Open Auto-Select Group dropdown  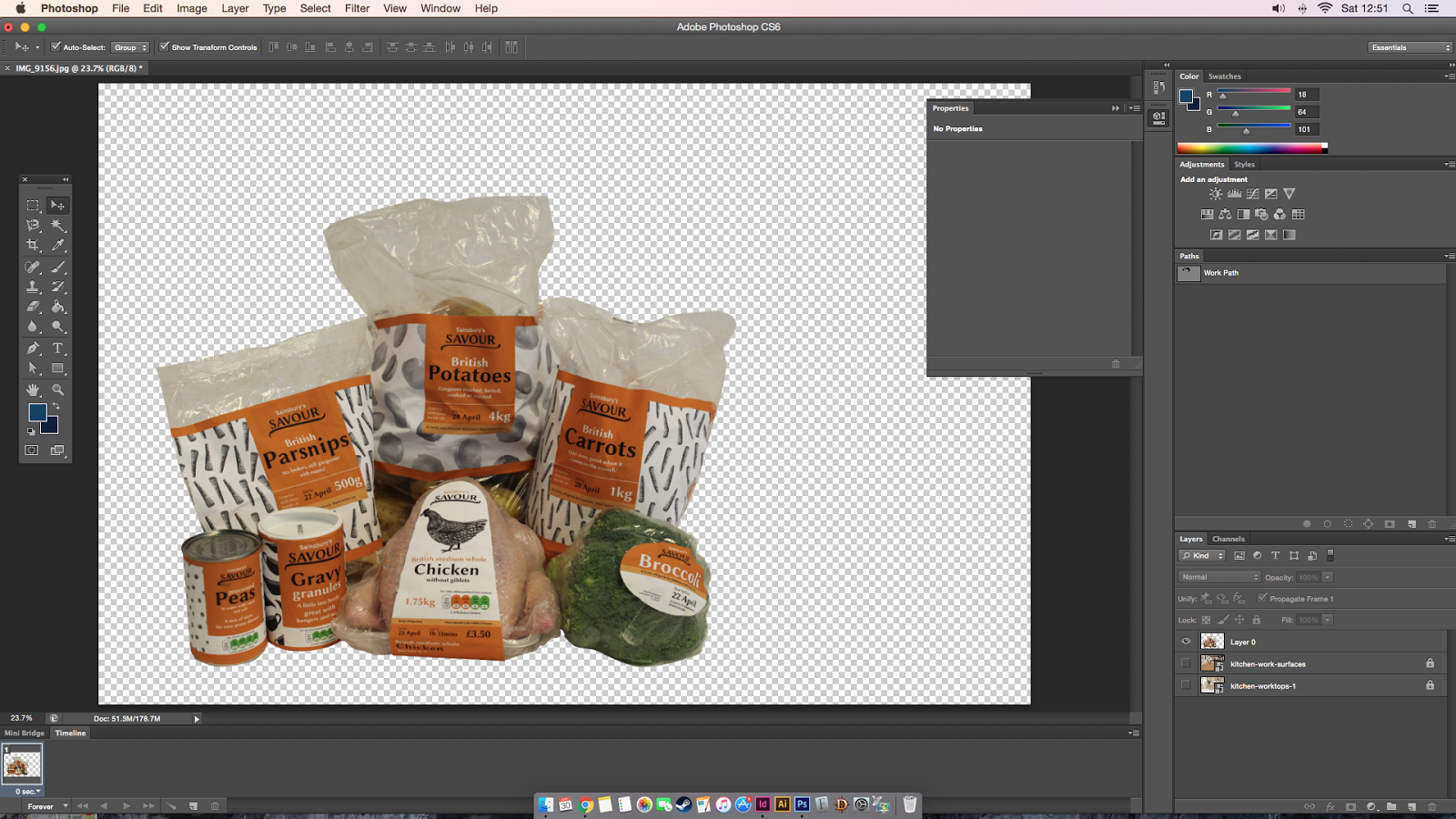coord(131,47)
